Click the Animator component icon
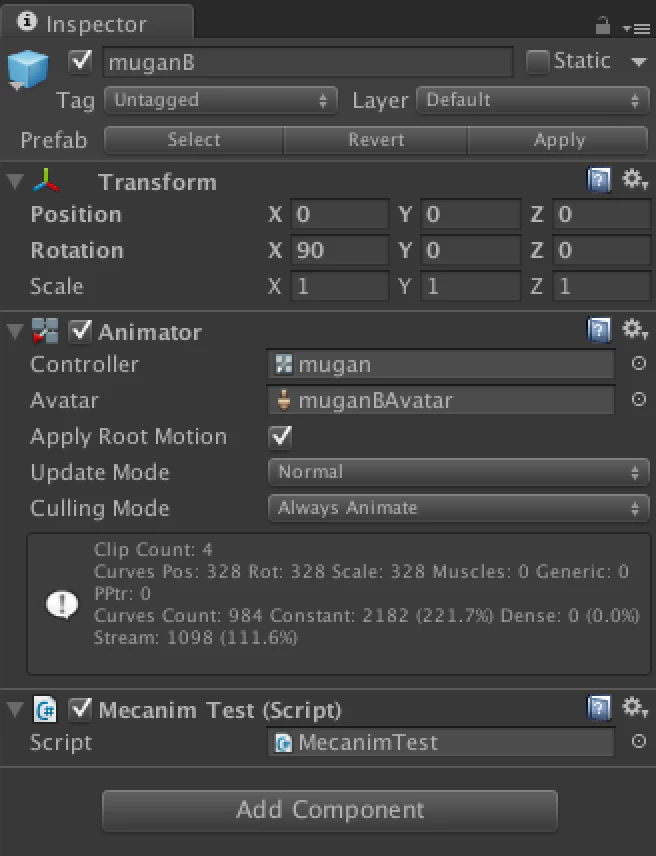The height and width of the screenshot is (856, 656). tap(45, 331)
